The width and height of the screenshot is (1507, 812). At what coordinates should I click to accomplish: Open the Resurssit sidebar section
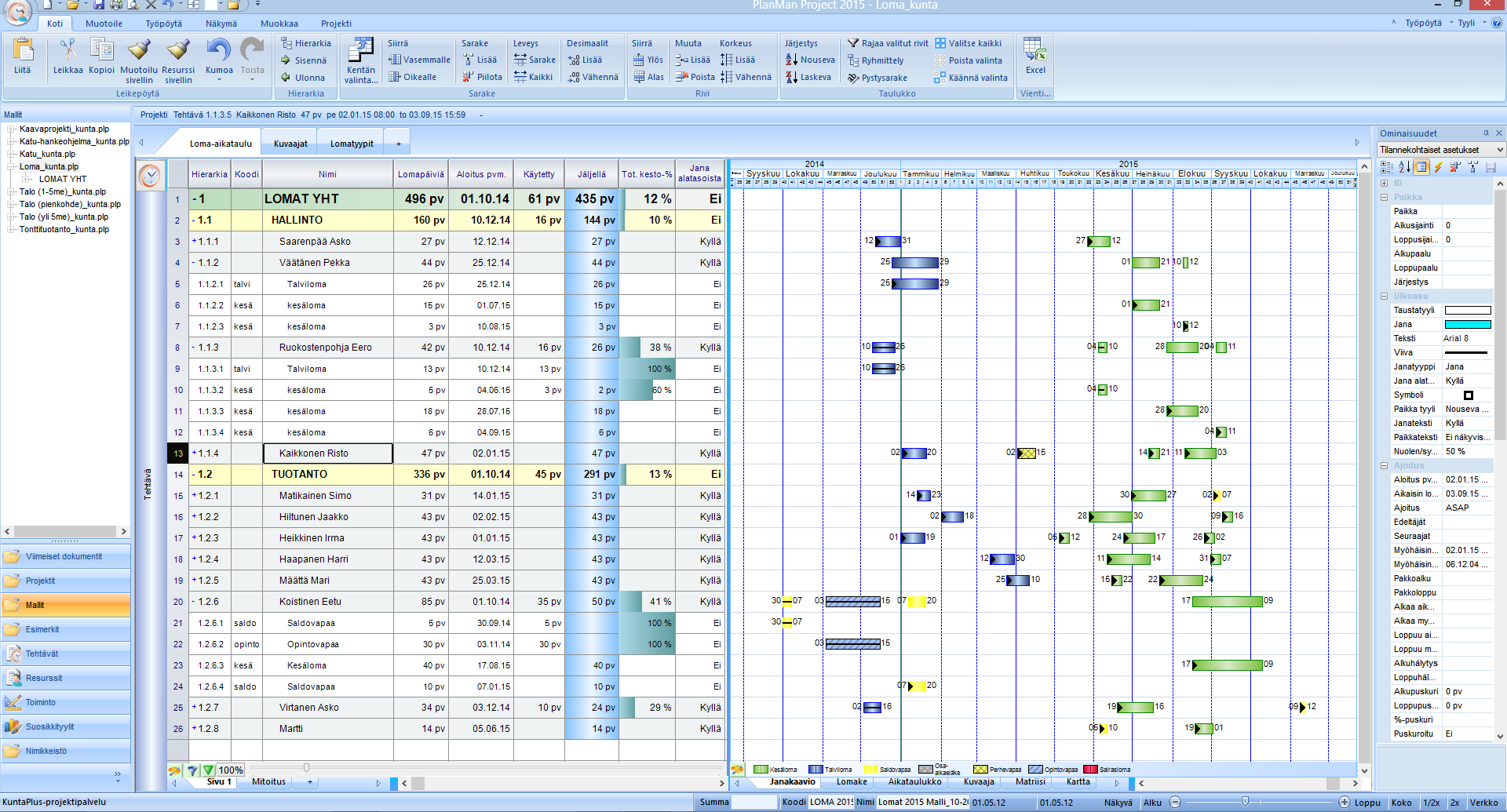click(x=66, y=679)
